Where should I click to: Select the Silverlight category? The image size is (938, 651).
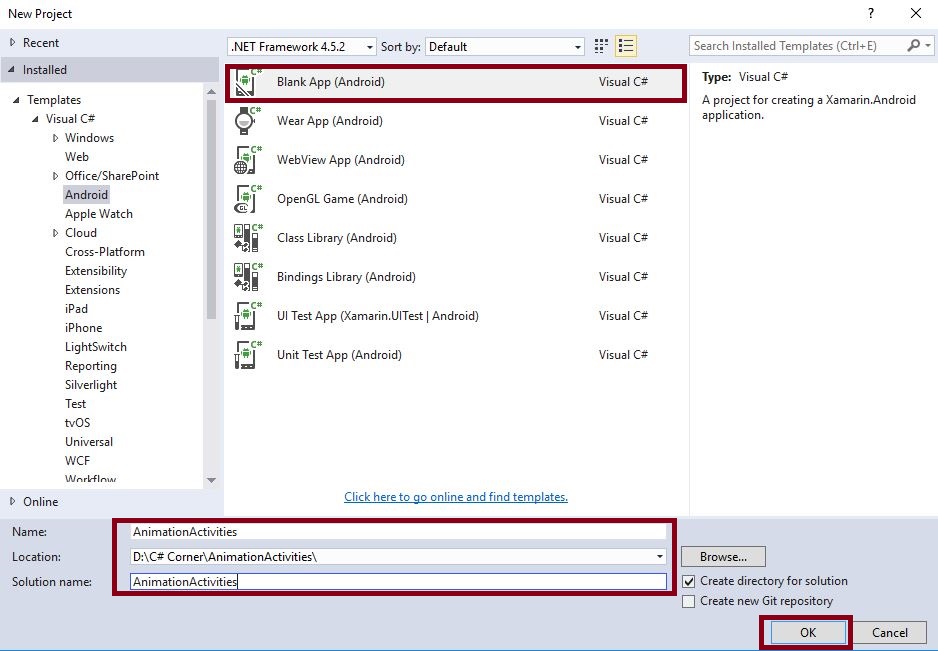coord(91,385)
